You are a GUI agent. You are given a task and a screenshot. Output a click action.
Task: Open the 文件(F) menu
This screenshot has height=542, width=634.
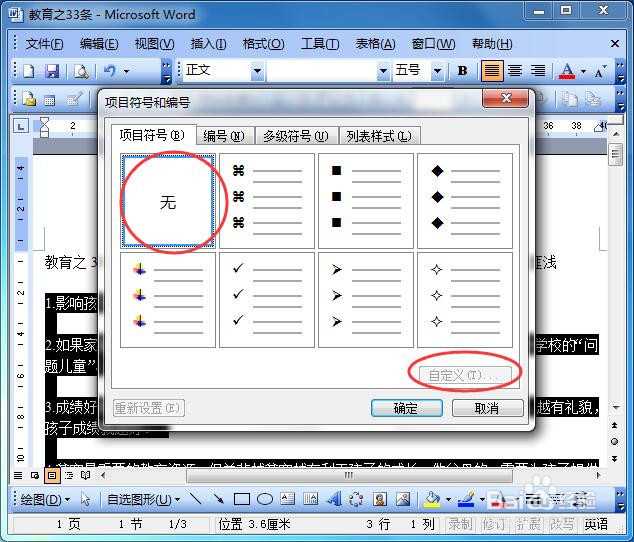pyautogui.click(x=44, y=44)
